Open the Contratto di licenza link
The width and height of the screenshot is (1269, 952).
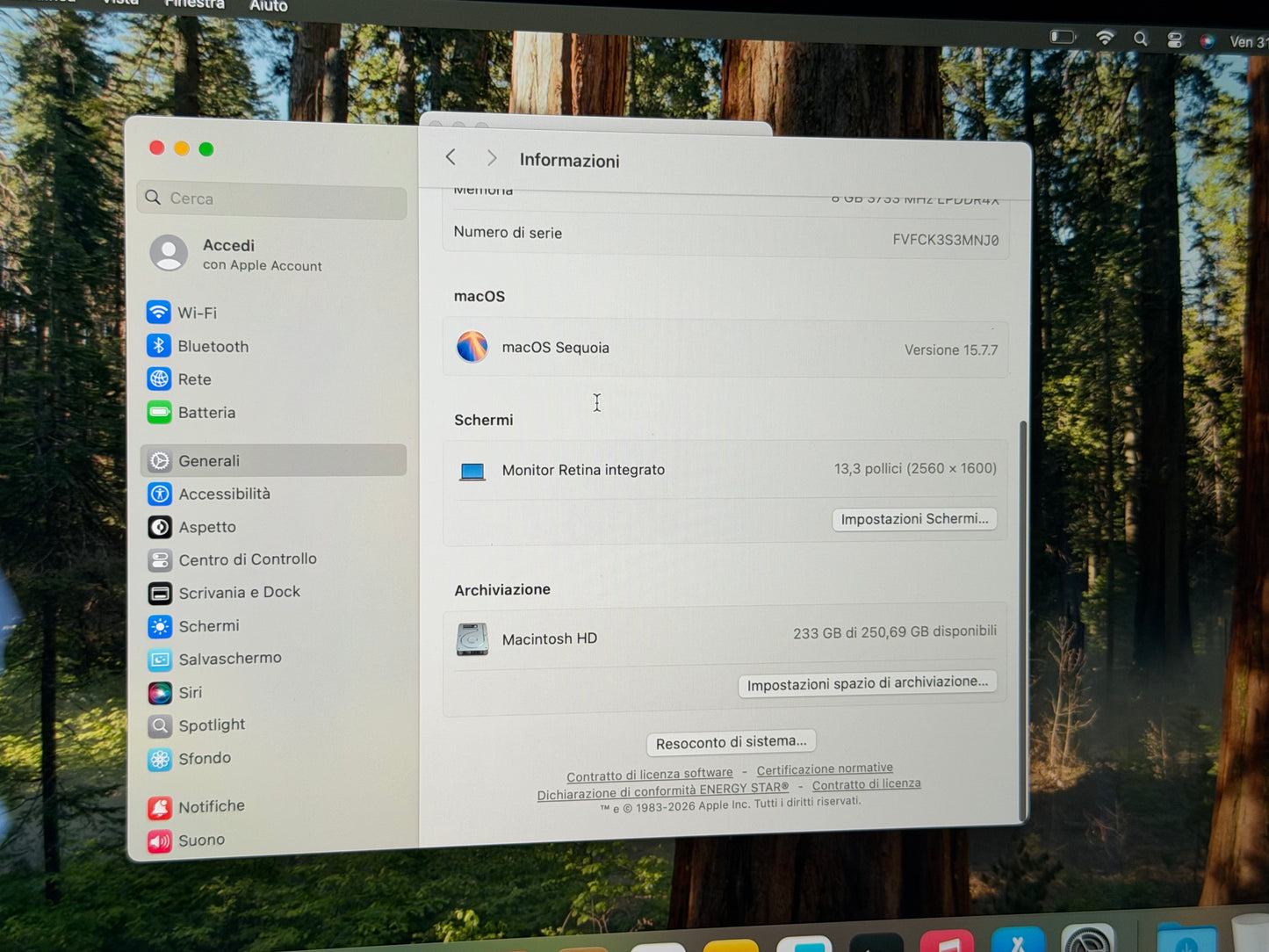click(x=867, y=784)
